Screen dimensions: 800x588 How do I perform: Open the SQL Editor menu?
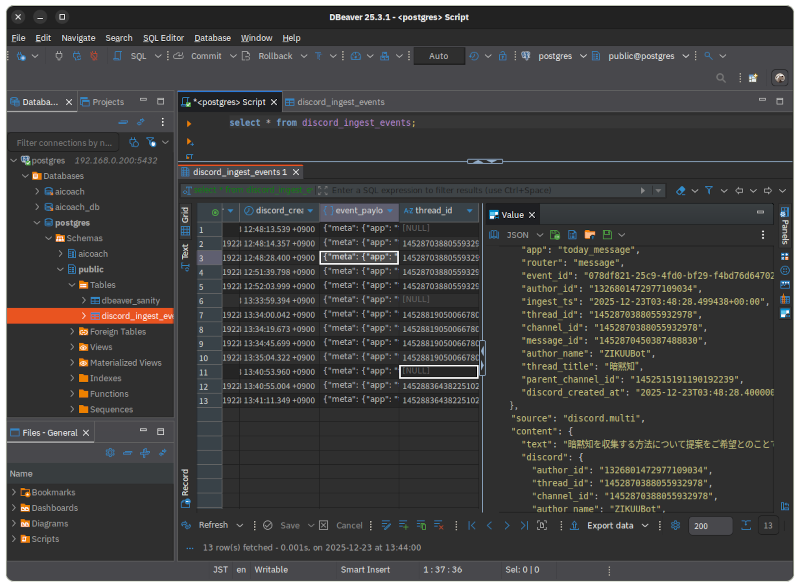[163, 38]
